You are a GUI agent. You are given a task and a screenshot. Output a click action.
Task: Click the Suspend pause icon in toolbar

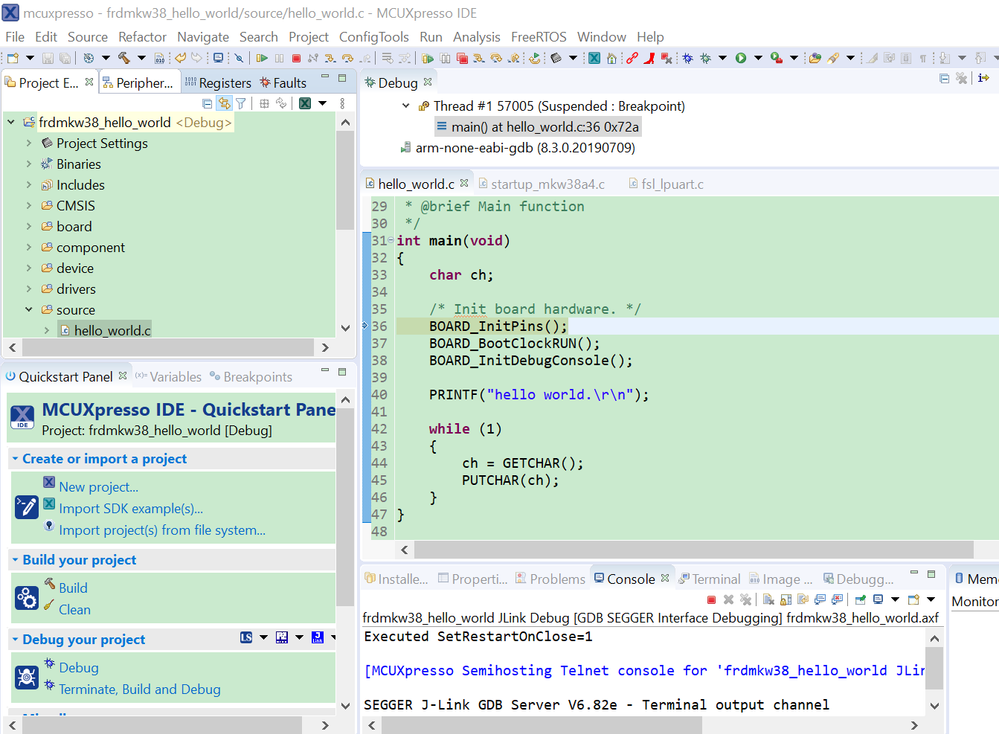279,58
